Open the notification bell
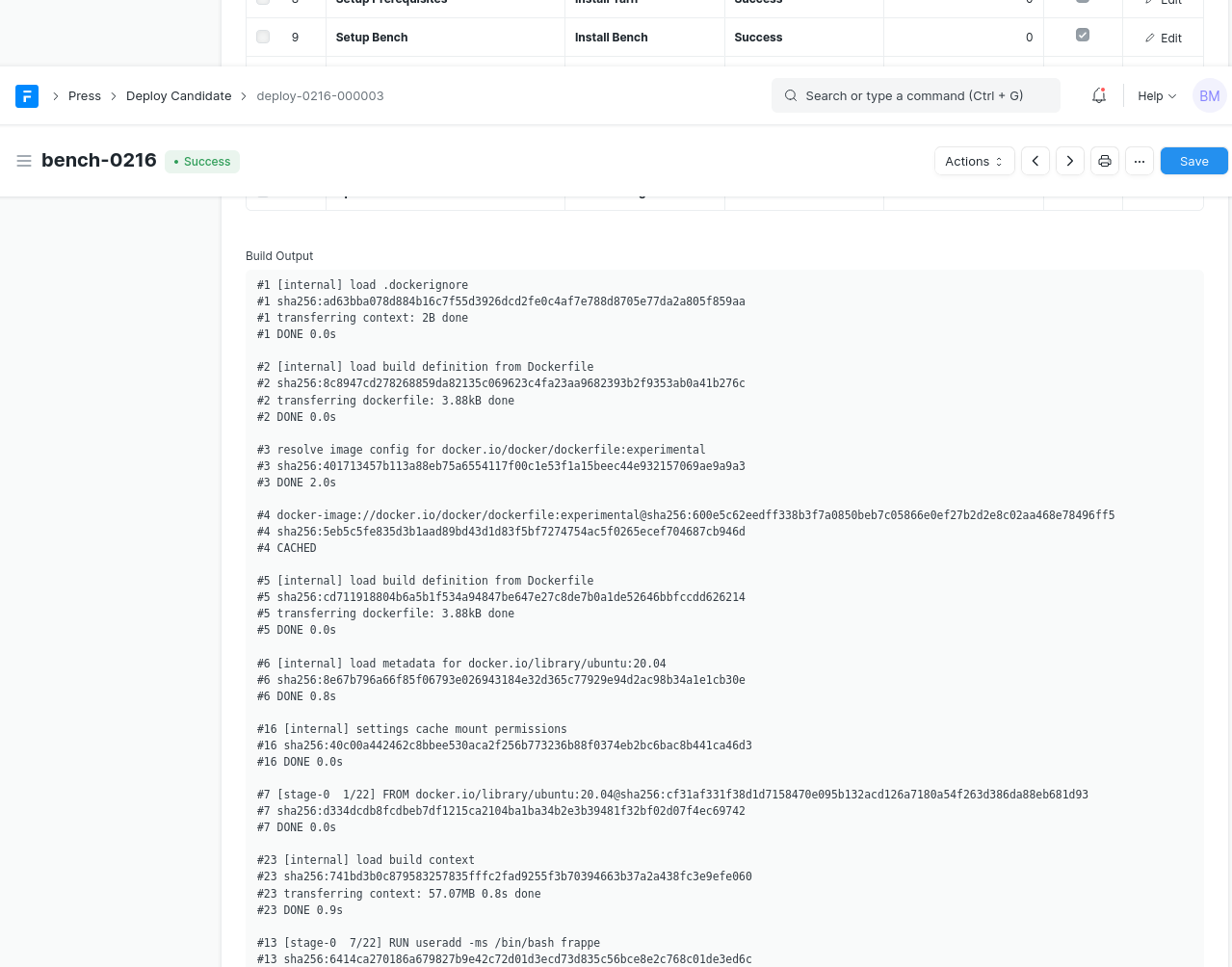The image size is (1232, 967). tap(1097, 95)
